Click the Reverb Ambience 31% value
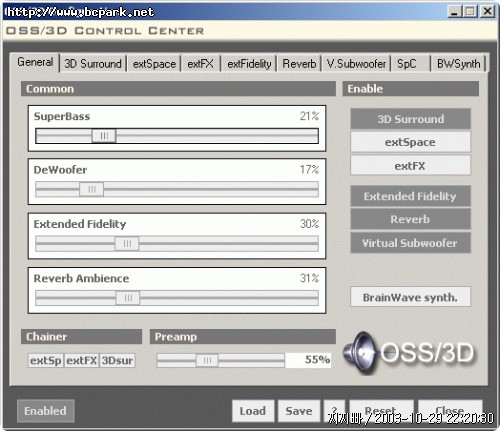The width and height of the screenshot is (500, 431). point(309,278)
